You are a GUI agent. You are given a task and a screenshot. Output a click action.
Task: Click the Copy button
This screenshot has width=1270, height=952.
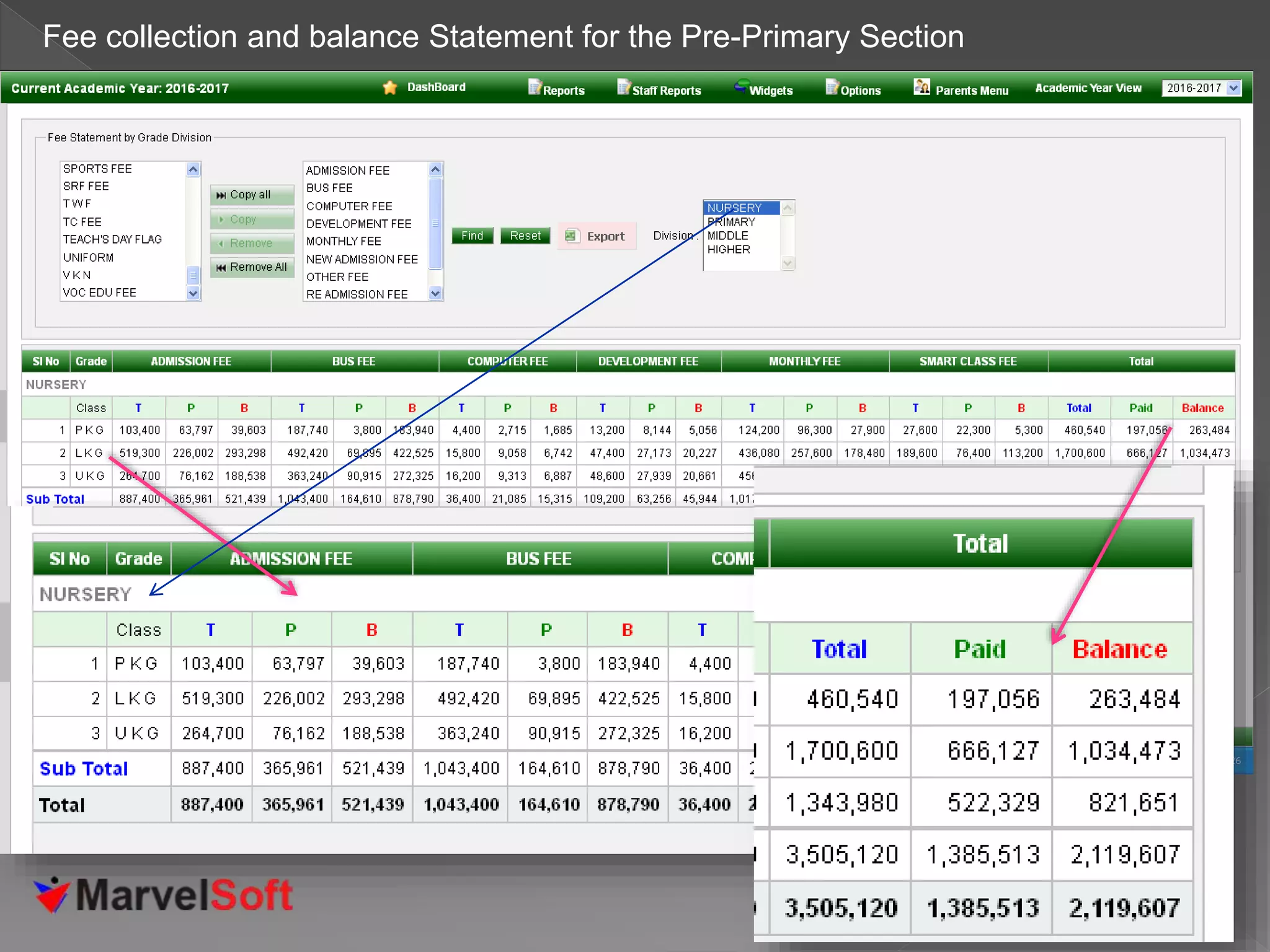252,219
